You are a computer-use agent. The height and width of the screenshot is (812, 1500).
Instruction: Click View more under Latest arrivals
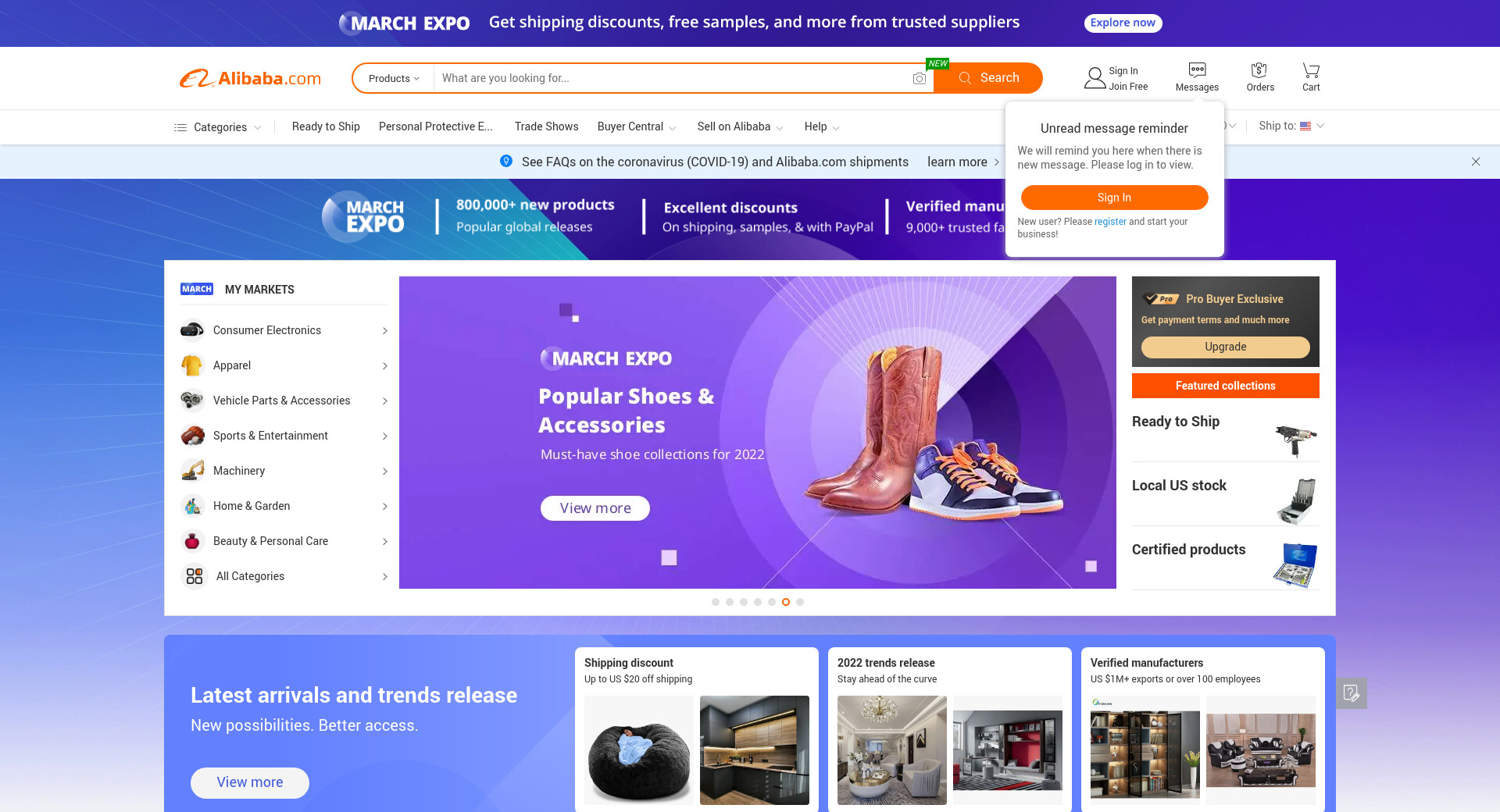(250, 782)
